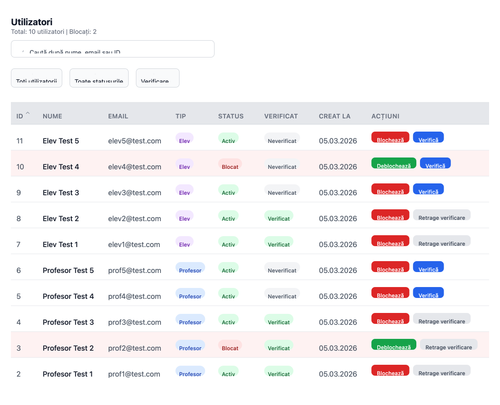The width and height of the screenshot is (500, 405).
Task: Block user Elev Test 2
Action: tap(390, 215)
